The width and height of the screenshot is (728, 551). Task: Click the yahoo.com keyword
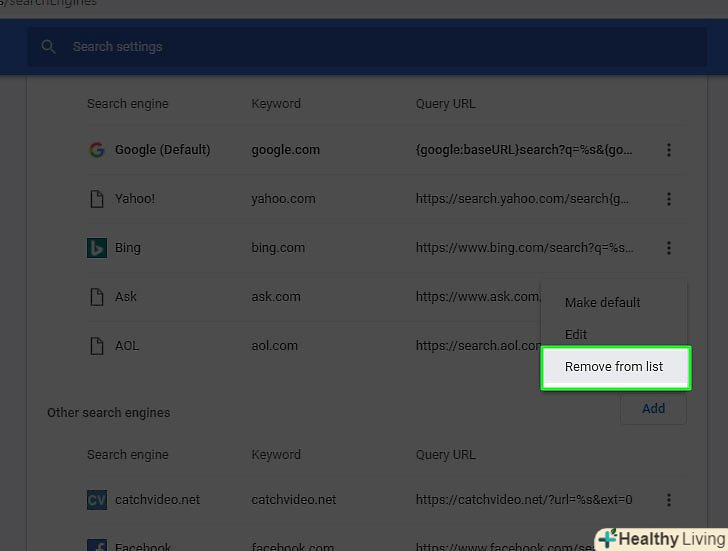point(283,199)
